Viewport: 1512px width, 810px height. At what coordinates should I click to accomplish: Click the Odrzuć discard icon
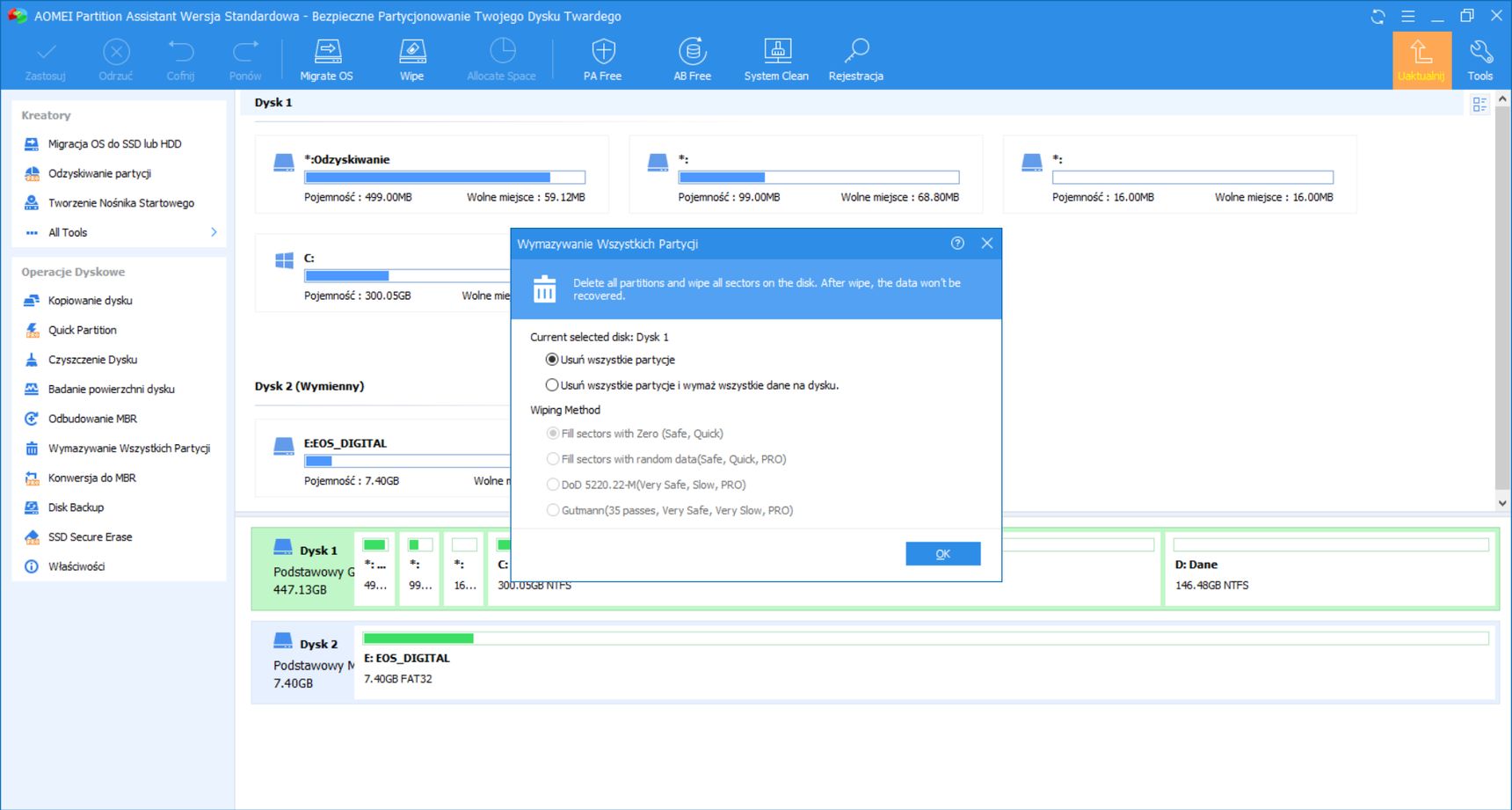pyautogui.click(x=116, y=59)
